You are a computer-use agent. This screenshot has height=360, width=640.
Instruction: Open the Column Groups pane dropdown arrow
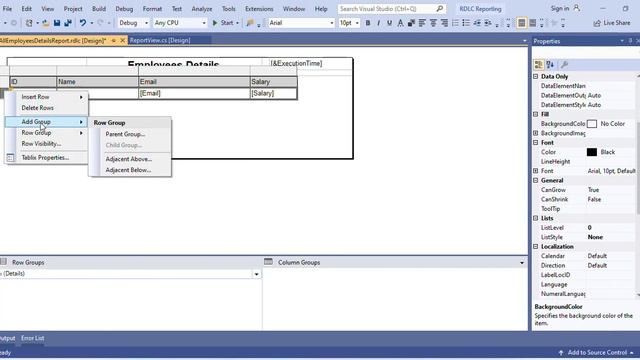tap(522, 262)
